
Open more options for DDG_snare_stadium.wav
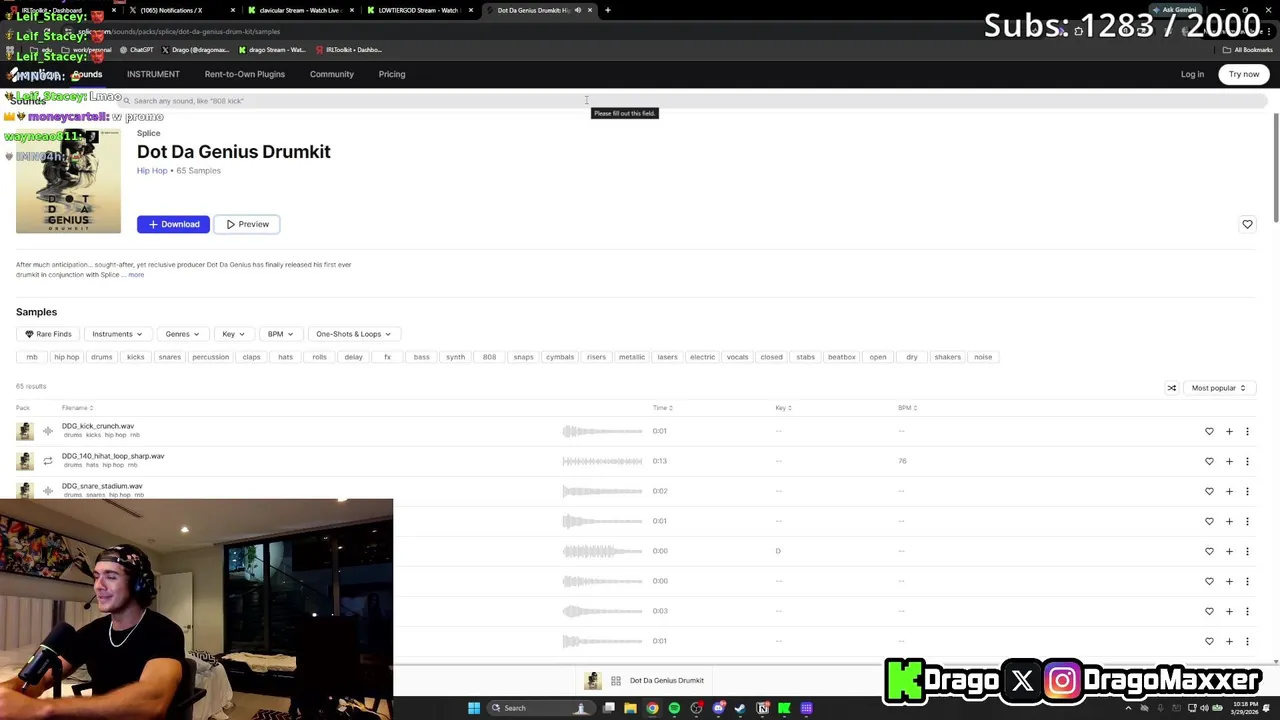tap(1247, 491)
